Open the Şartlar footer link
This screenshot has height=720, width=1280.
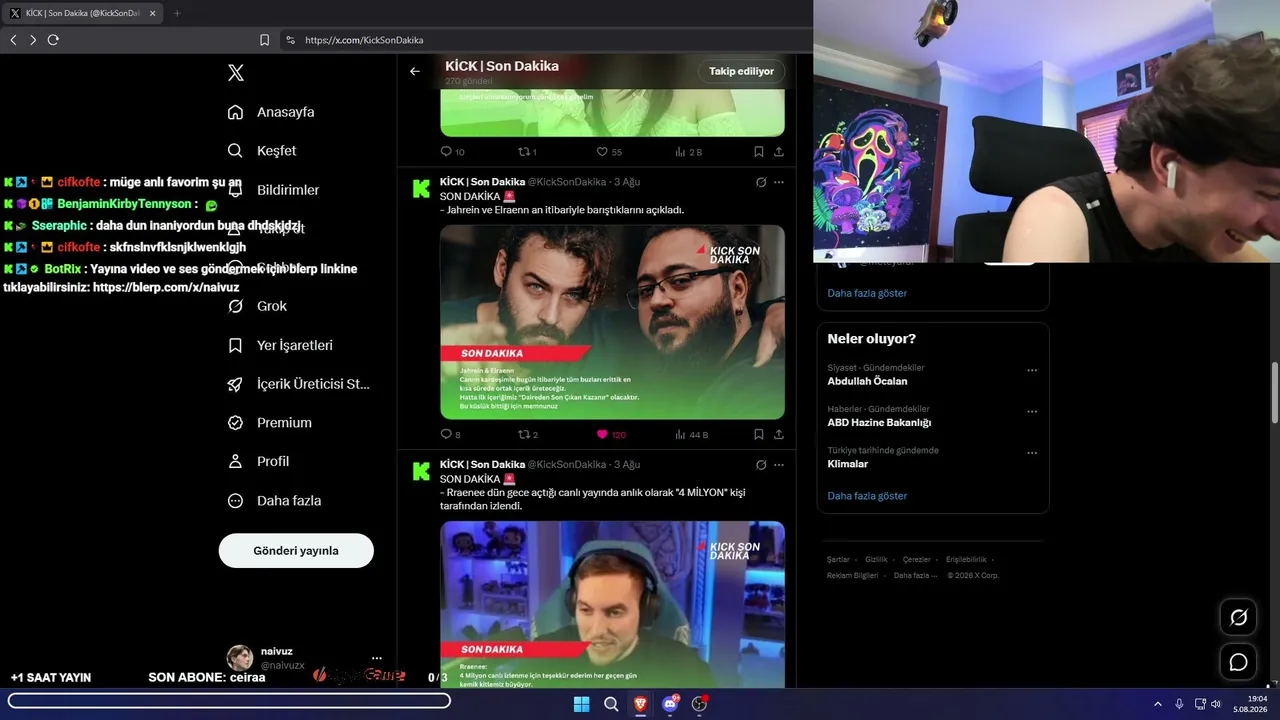click(x=838, y=560)
